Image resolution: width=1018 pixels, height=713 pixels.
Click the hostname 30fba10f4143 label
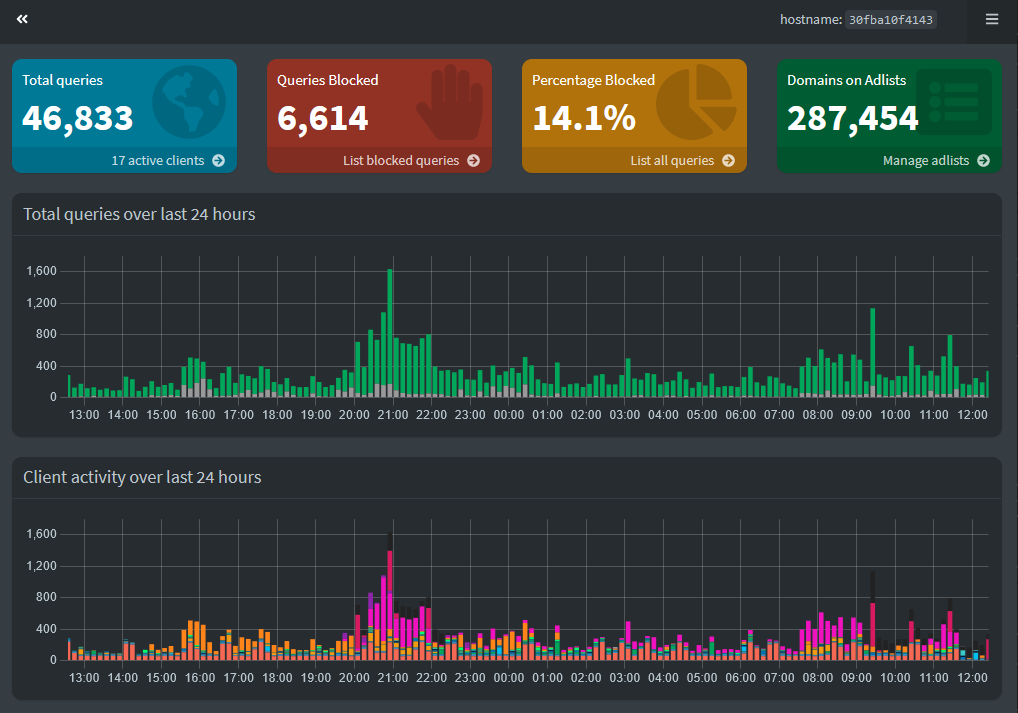coord(890,20)
